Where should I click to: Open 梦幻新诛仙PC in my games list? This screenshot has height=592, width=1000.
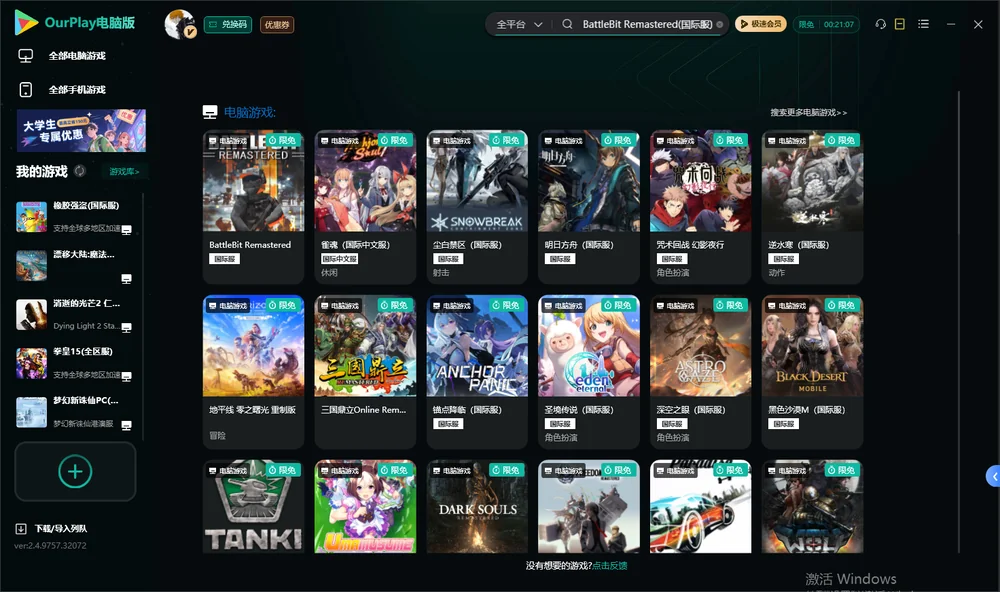tap(74, 412)
